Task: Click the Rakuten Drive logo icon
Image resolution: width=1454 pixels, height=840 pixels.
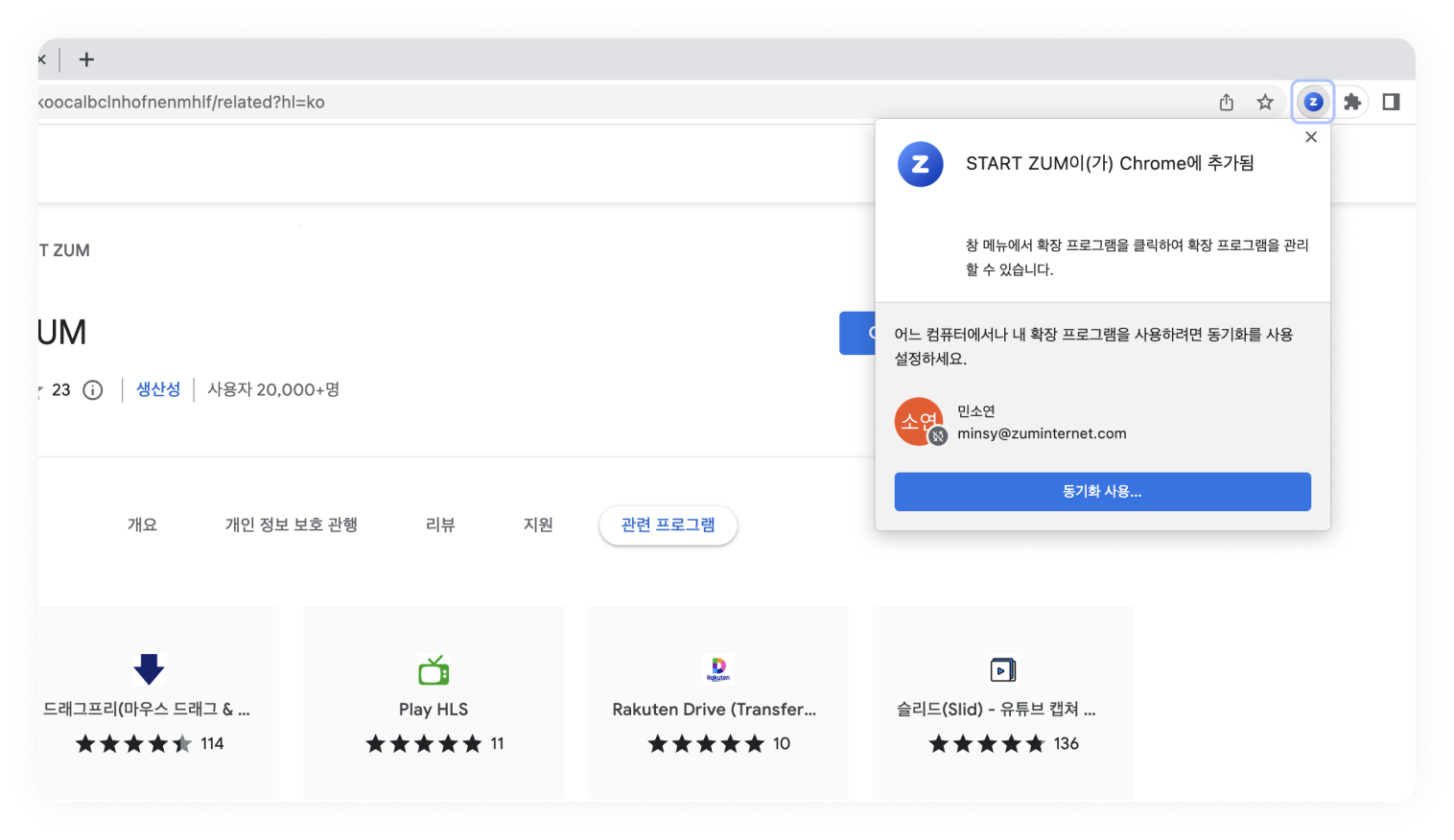Action: click(x=717, y=668)
